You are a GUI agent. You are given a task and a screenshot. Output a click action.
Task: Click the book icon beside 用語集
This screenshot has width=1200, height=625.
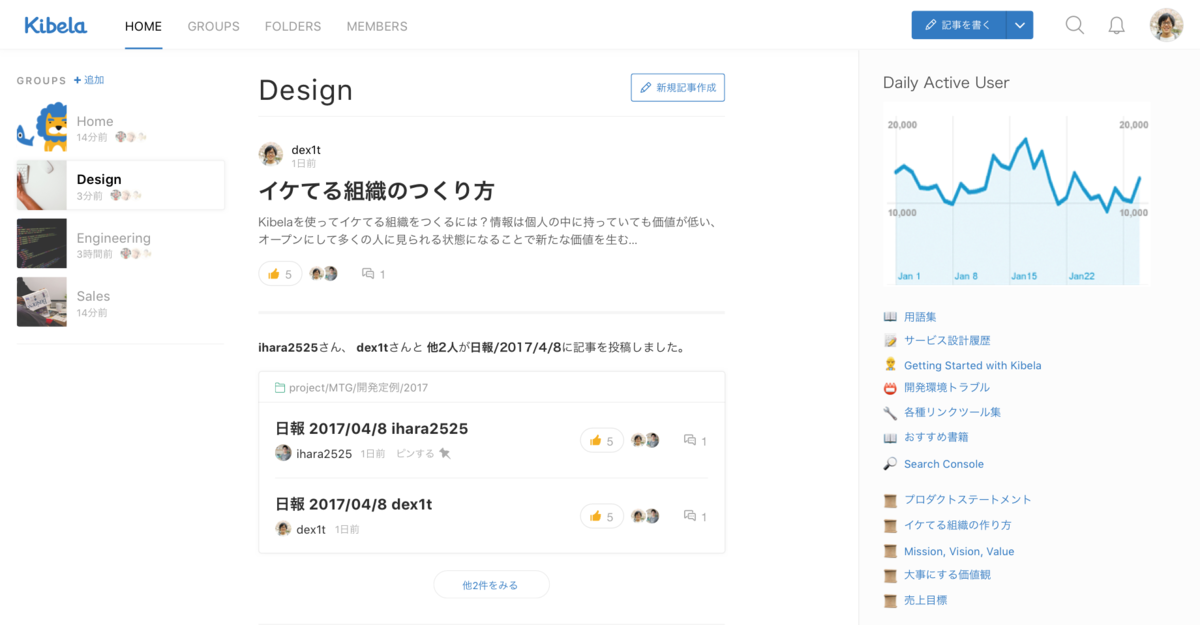(x=890, y=317)
